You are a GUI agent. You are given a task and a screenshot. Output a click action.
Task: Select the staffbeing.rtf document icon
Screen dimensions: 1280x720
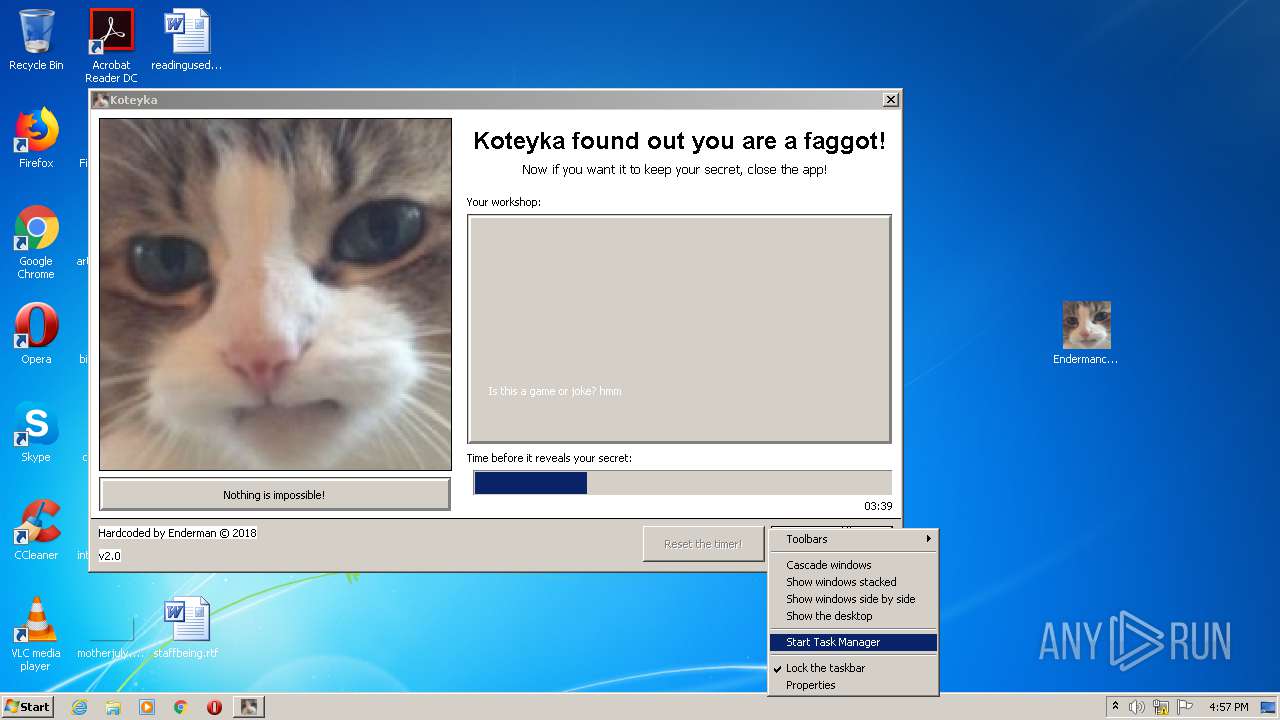pyautogui.click(x=186, y=627)
